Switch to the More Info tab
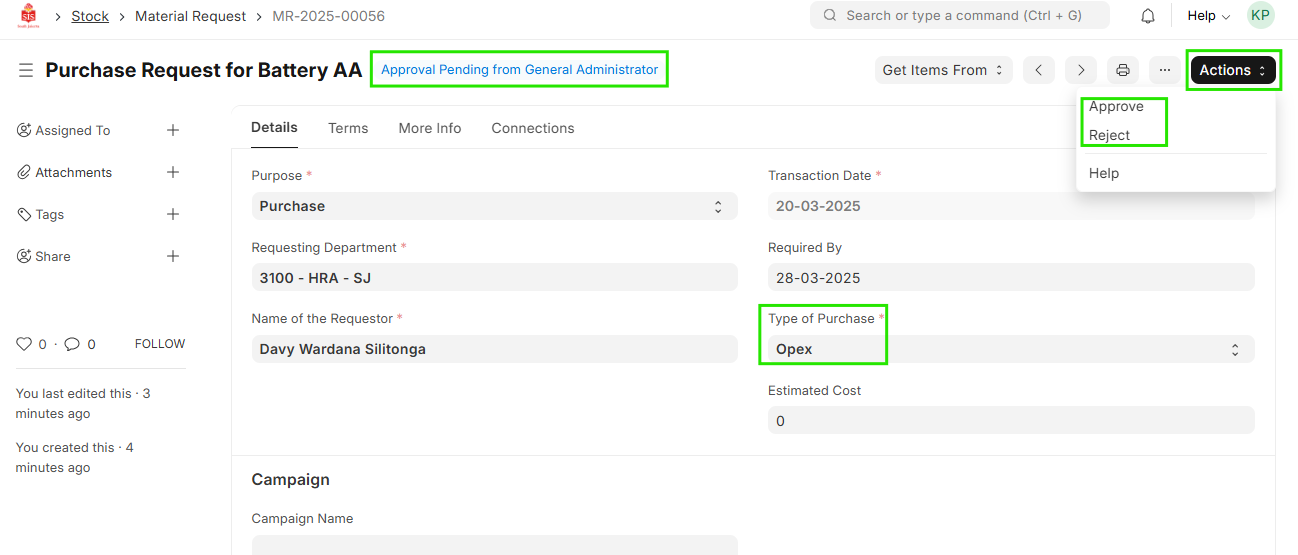 click(429, 128)
